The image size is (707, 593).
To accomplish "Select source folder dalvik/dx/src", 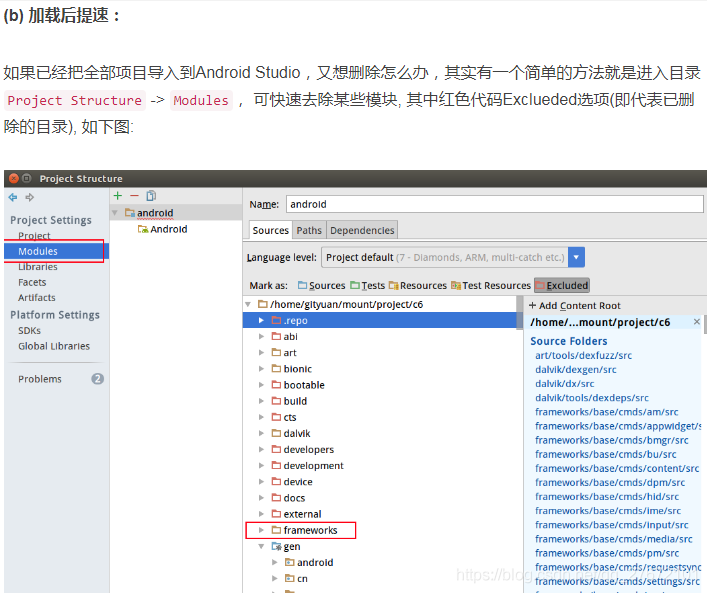I will point(565,384).
